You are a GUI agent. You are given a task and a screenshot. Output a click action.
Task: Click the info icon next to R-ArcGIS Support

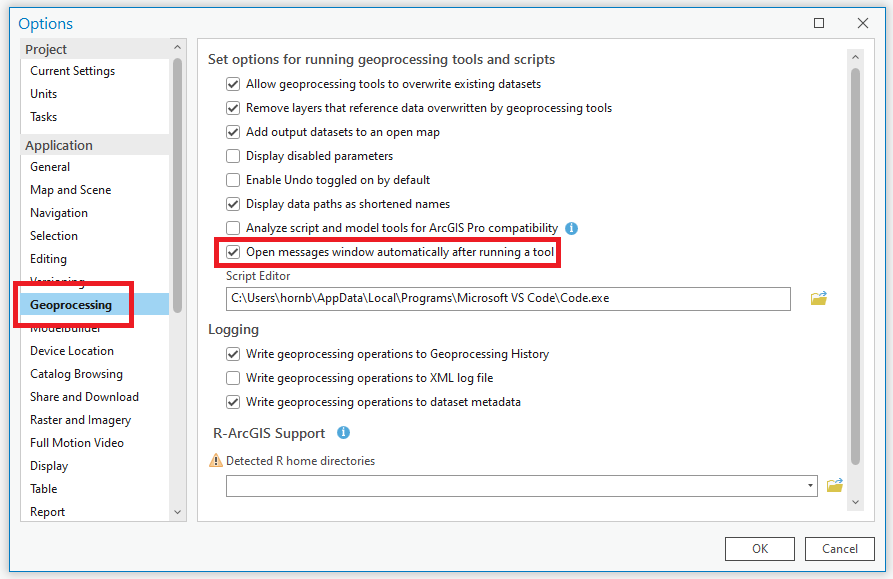click(x=341, y=434)
